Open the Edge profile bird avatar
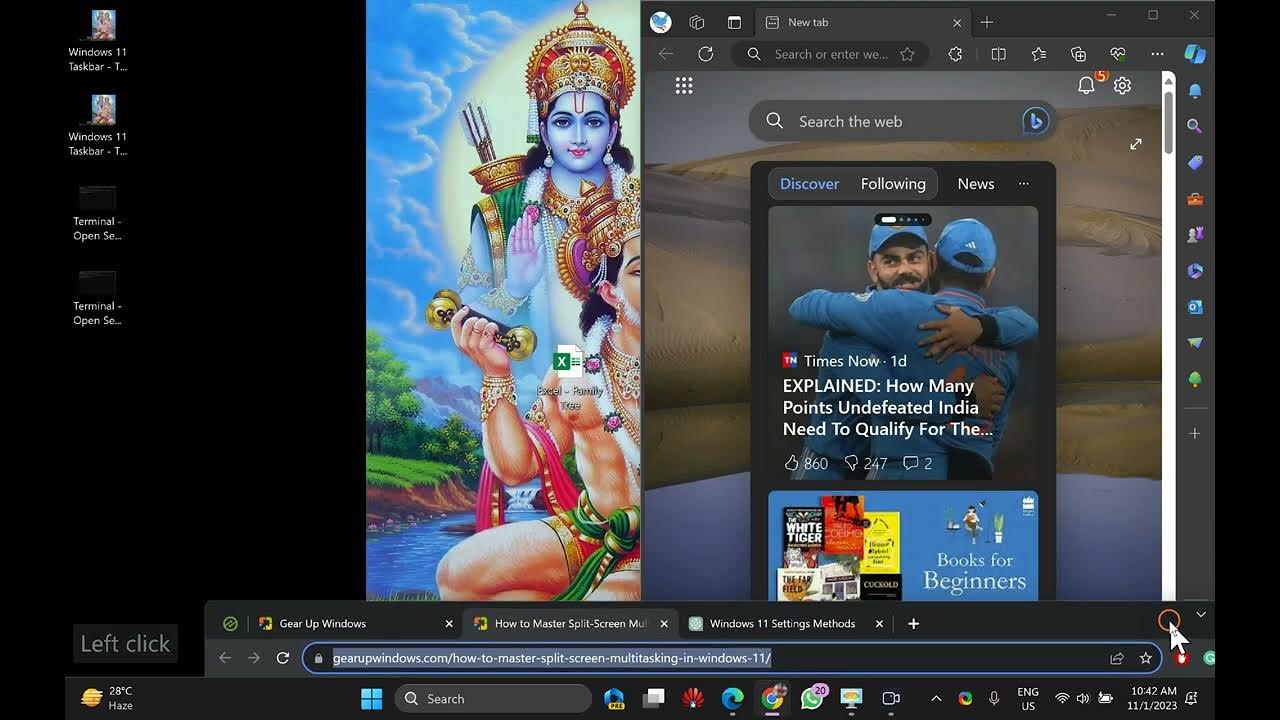This screenshot has width=1280, height=720. coord(660,22)
